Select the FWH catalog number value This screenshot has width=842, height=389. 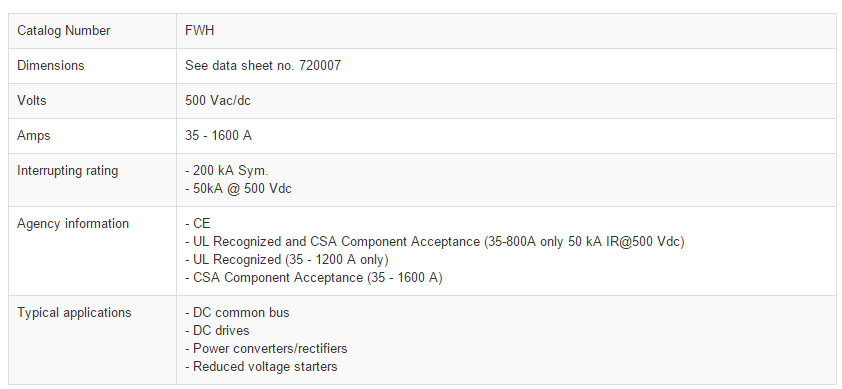coord(199,31)
